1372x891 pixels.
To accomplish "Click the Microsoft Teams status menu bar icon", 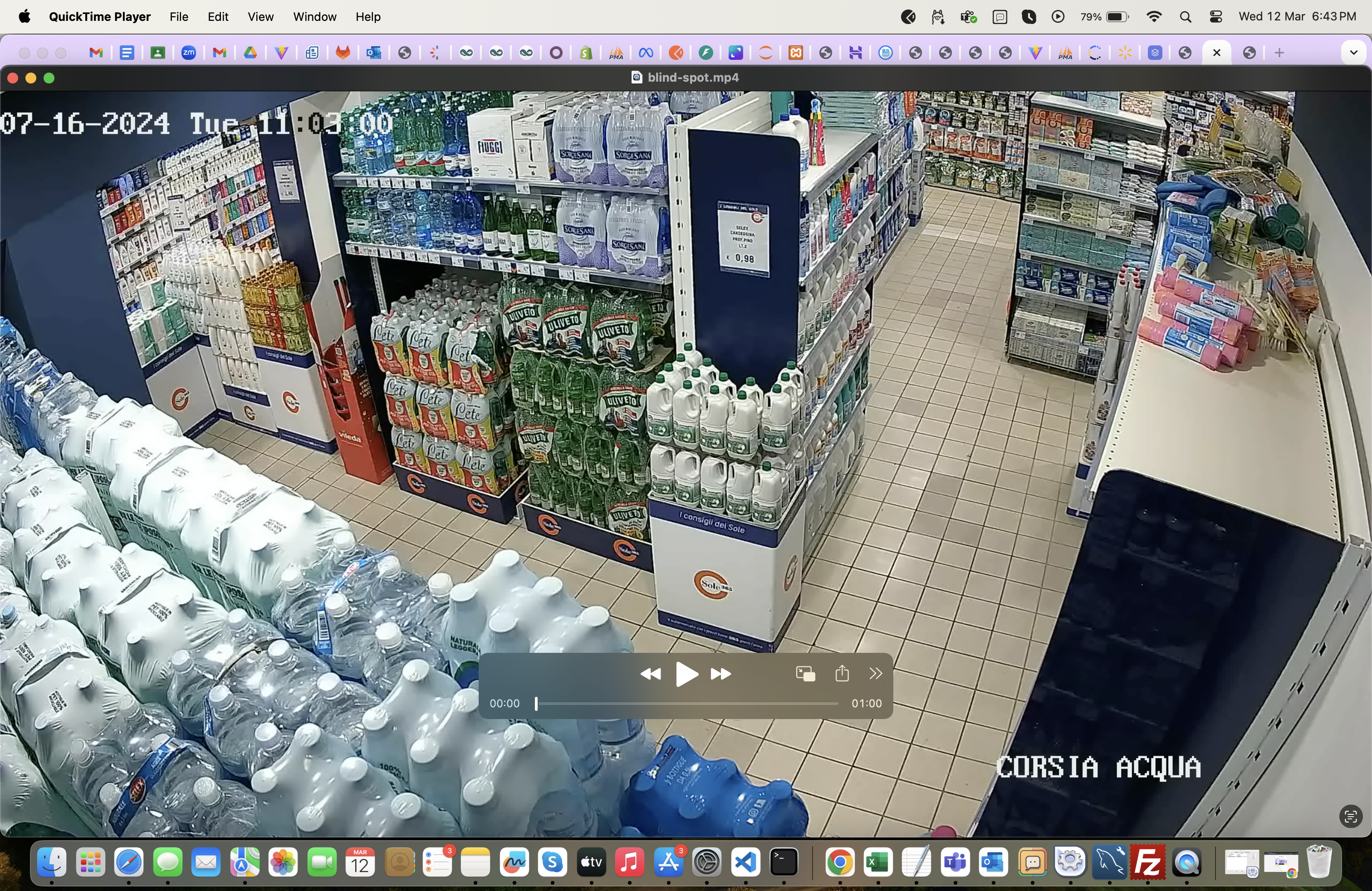I will point(969,17).
